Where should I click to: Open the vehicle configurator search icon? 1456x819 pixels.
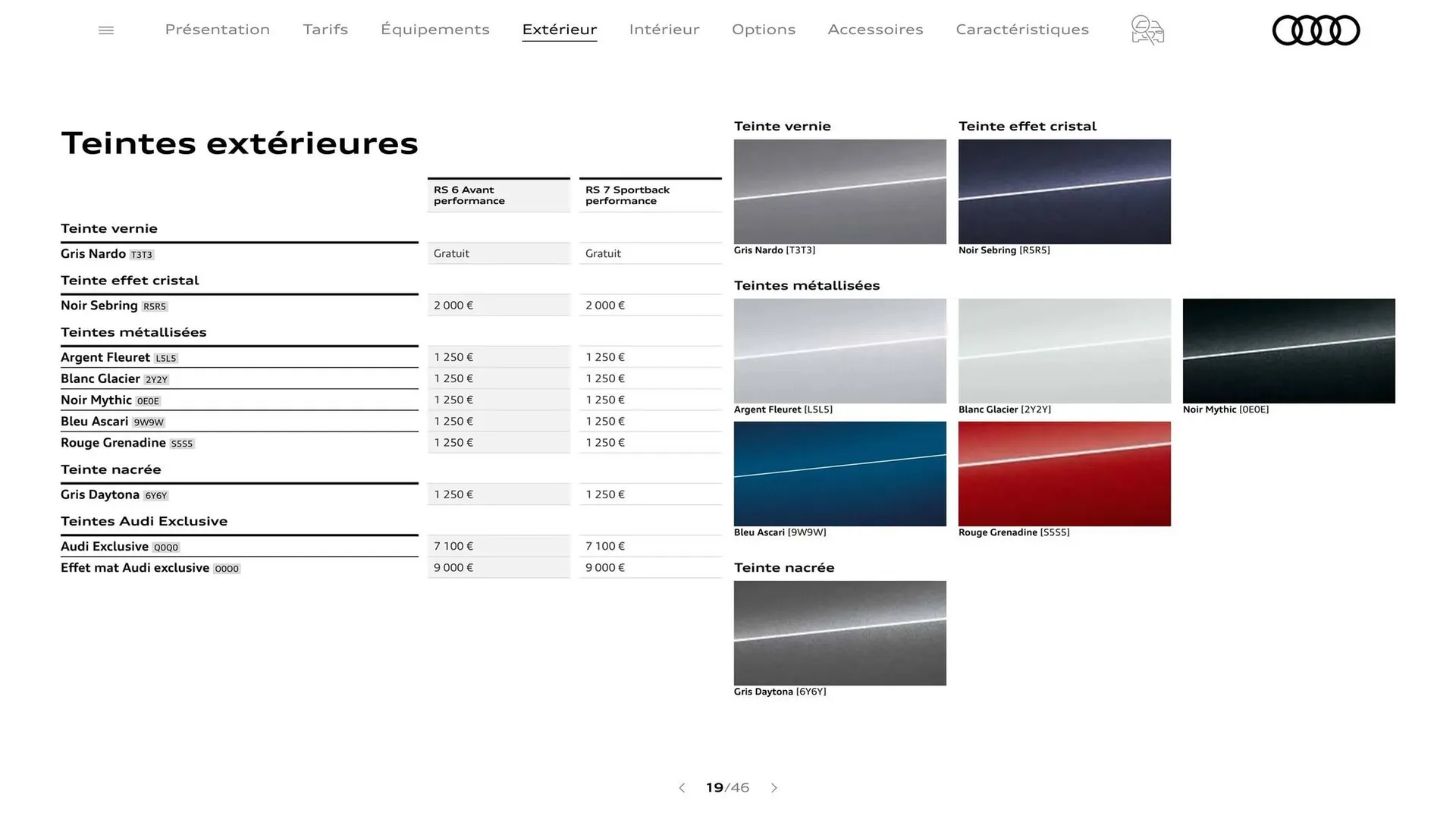pyautogui.click(x=1147, y=30)
